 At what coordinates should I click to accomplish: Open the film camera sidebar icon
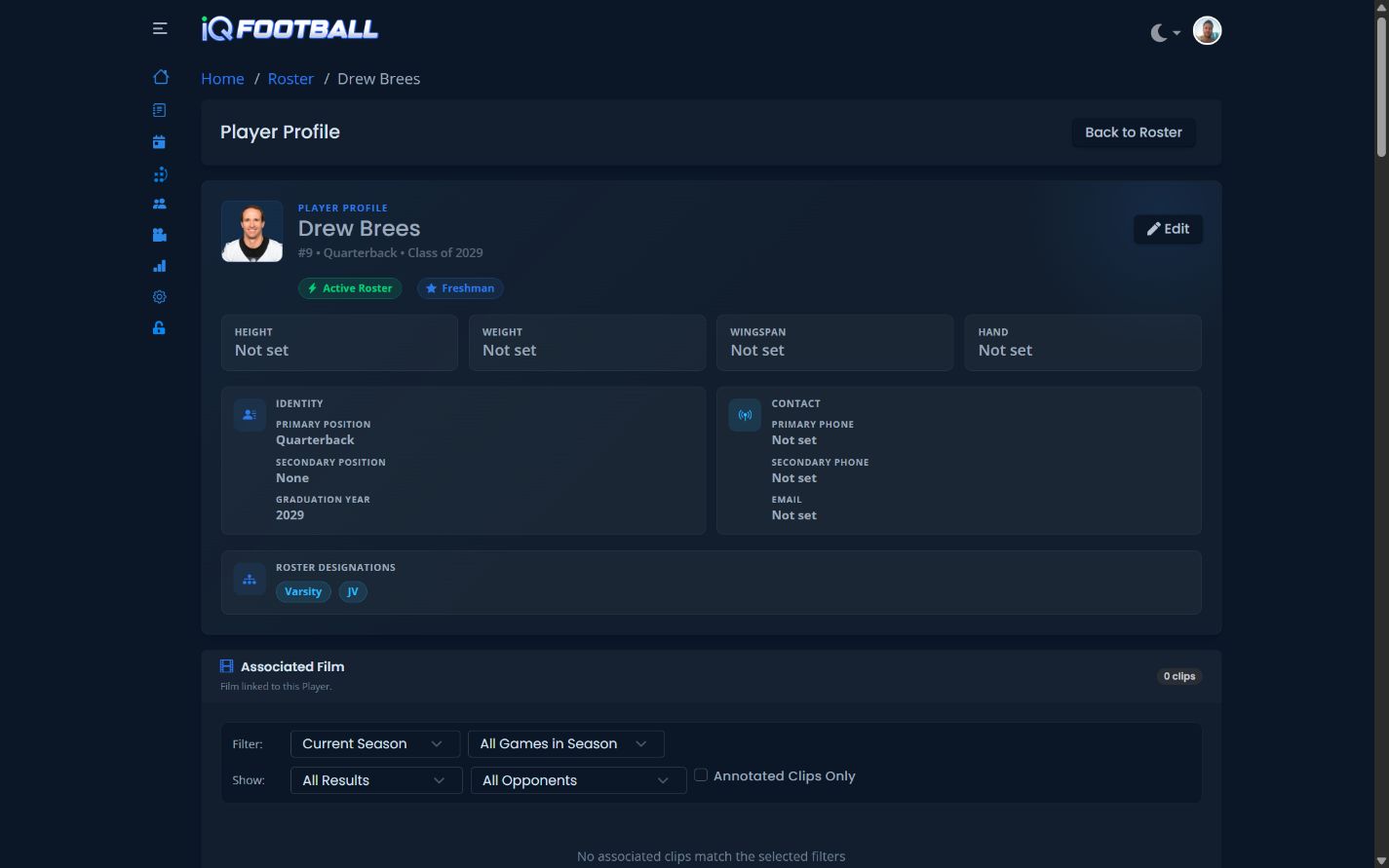[x=160, y=235]
